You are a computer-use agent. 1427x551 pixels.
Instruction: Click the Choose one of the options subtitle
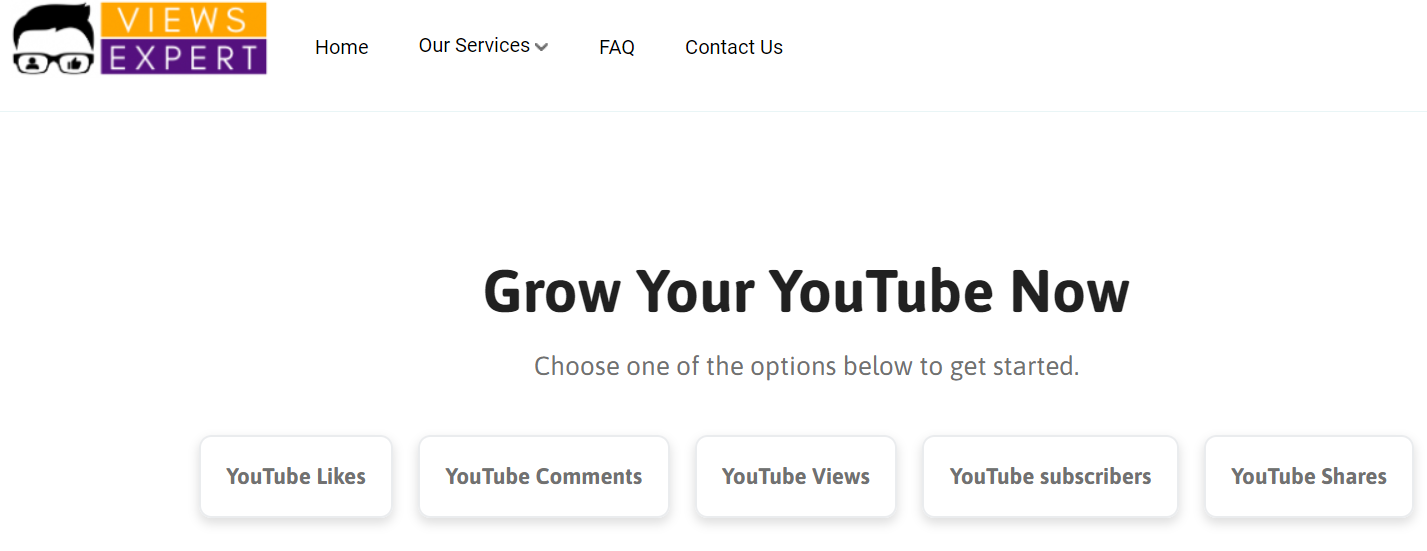(806, 366)
